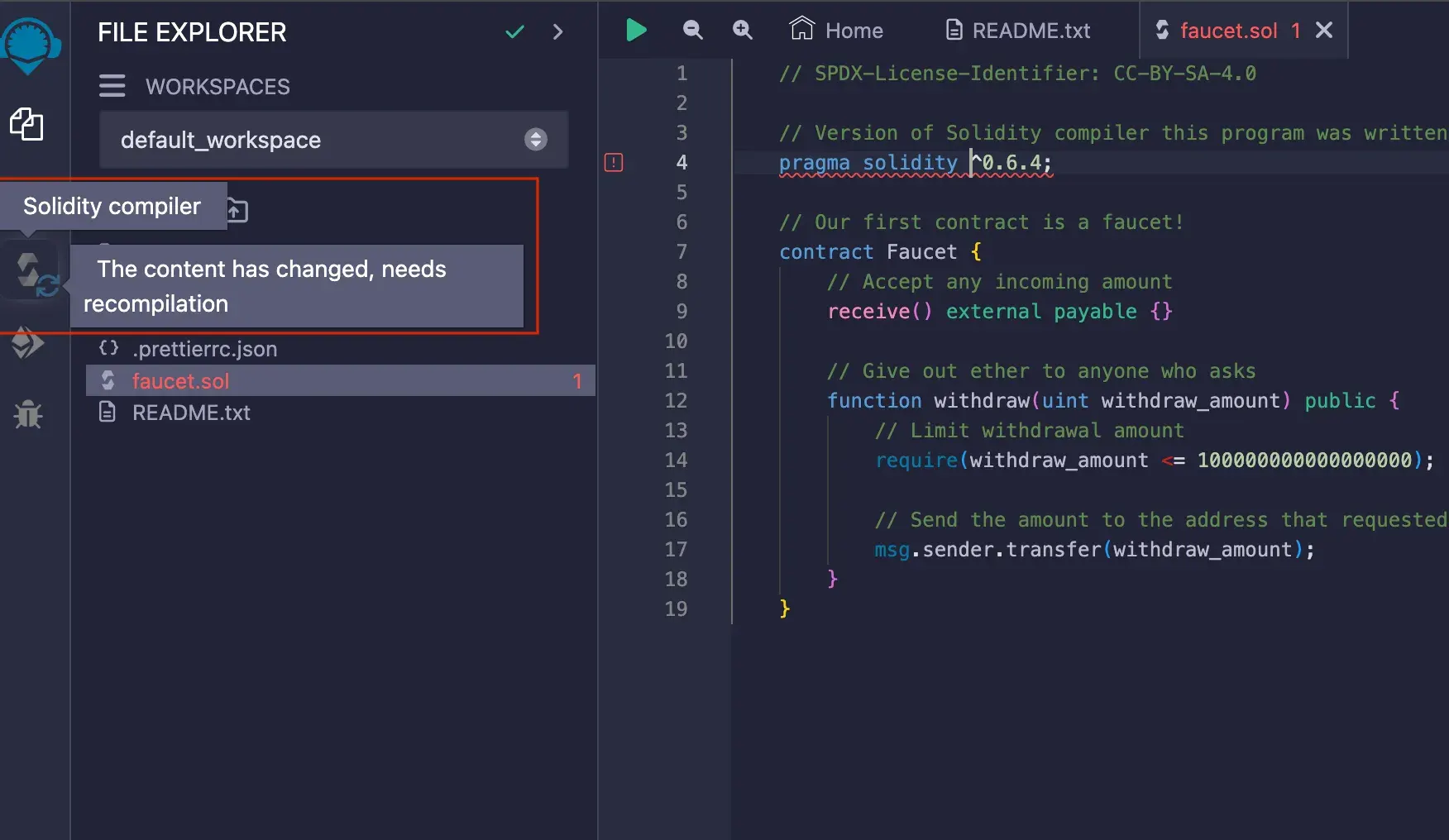Click the SPDX-License-Identifier comment line

pos(1017,74)
